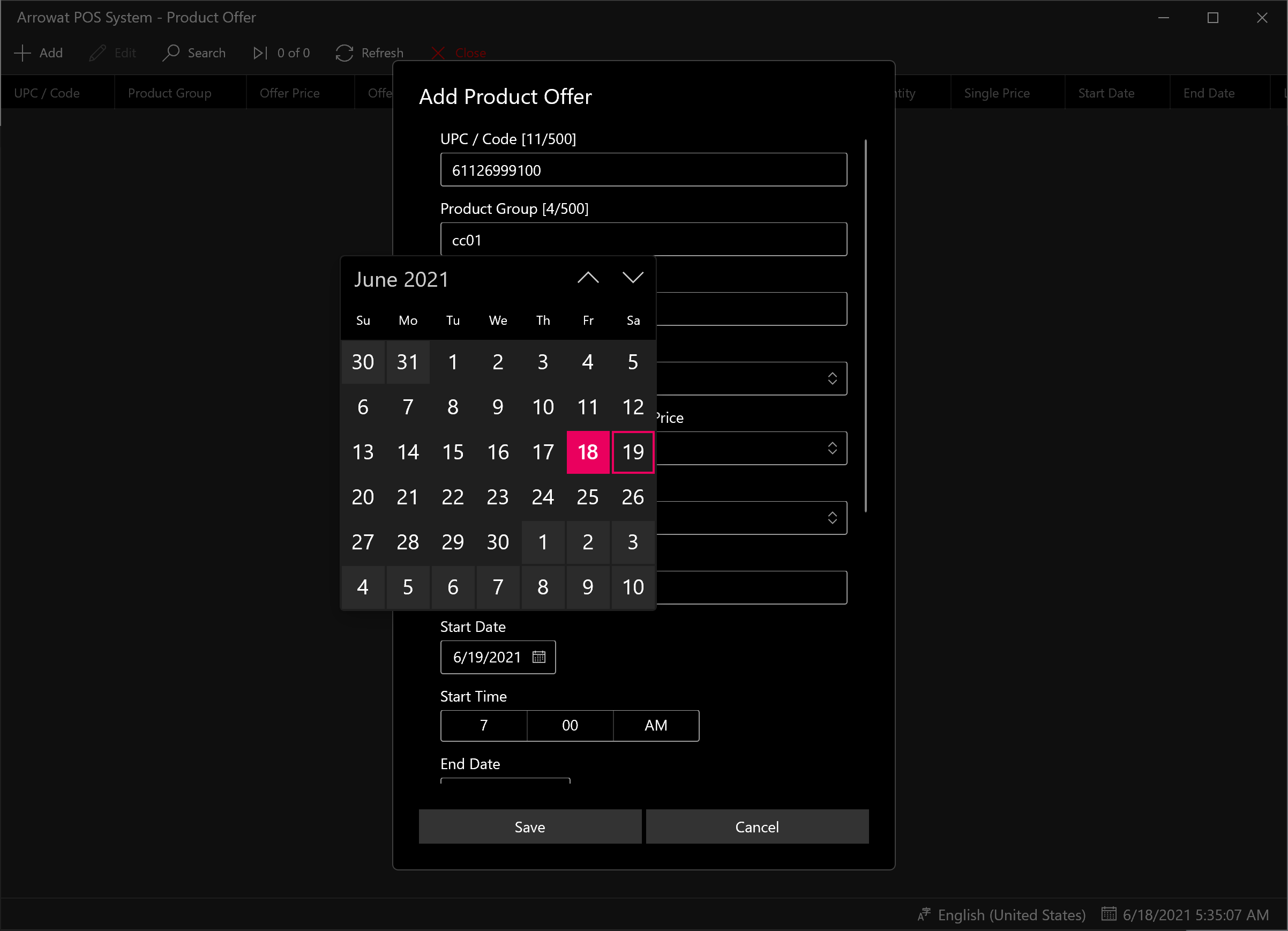Select June 18 highlighted date
The height and width of the screenshot is (931, 1288).
588,452
